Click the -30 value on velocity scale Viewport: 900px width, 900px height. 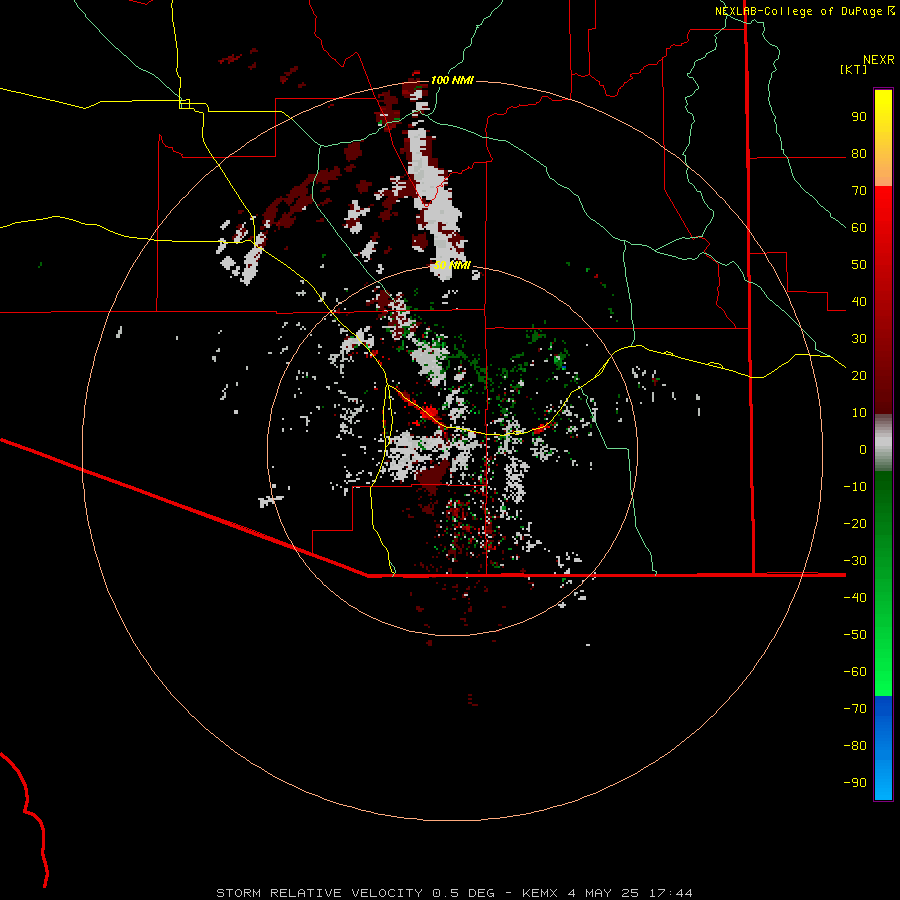click(x=855, y=561)
